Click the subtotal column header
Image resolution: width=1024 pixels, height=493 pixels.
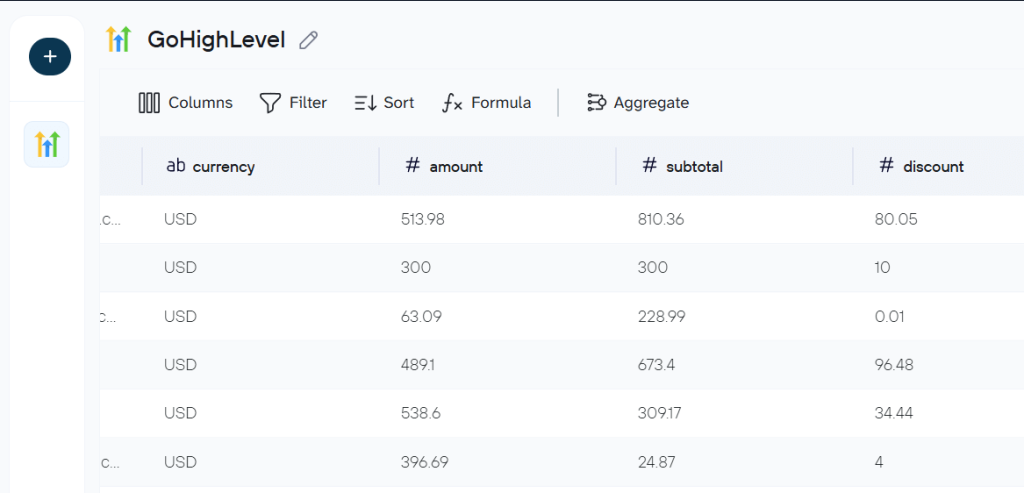[694, 167]
